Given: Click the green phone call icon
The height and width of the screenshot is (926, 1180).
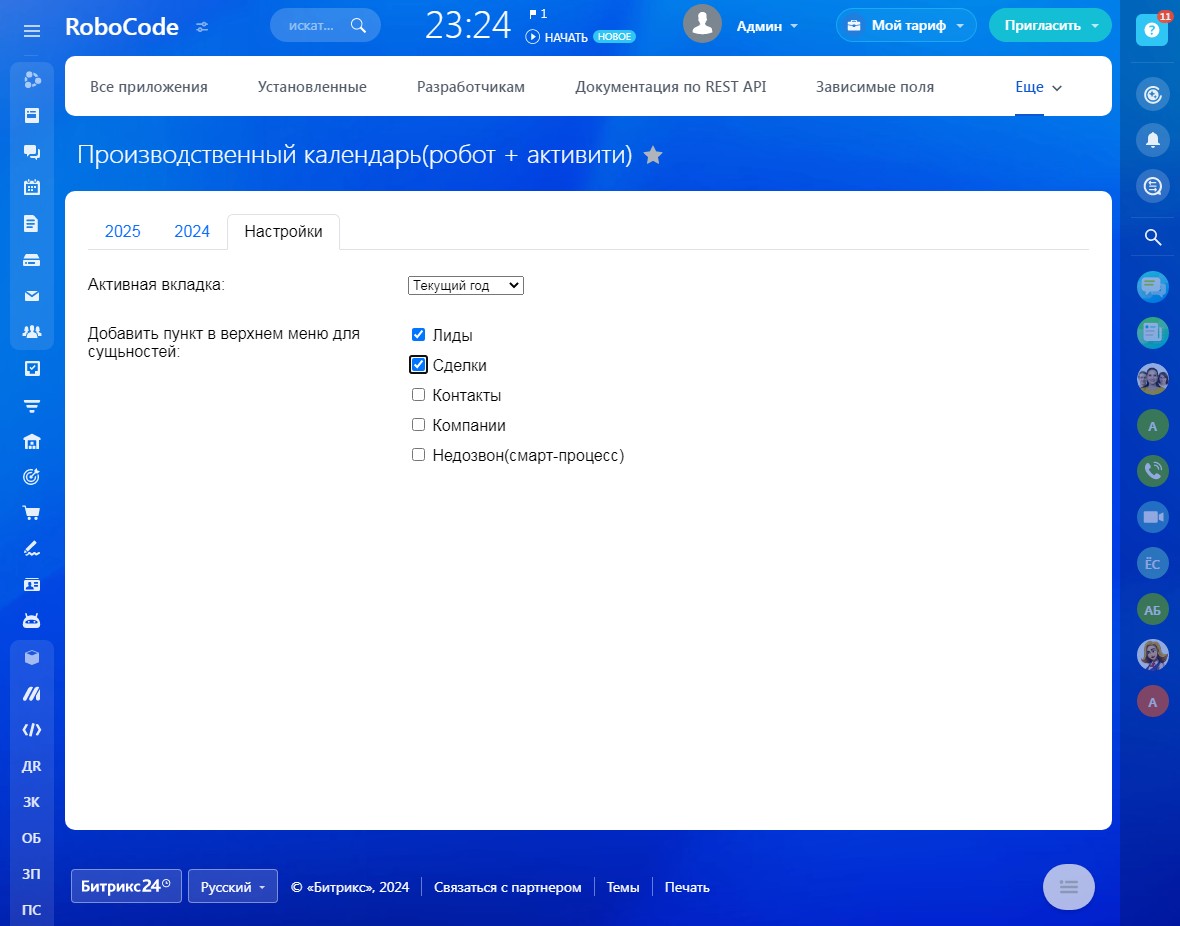Looking at the screenshot, I should point(1152,470).
